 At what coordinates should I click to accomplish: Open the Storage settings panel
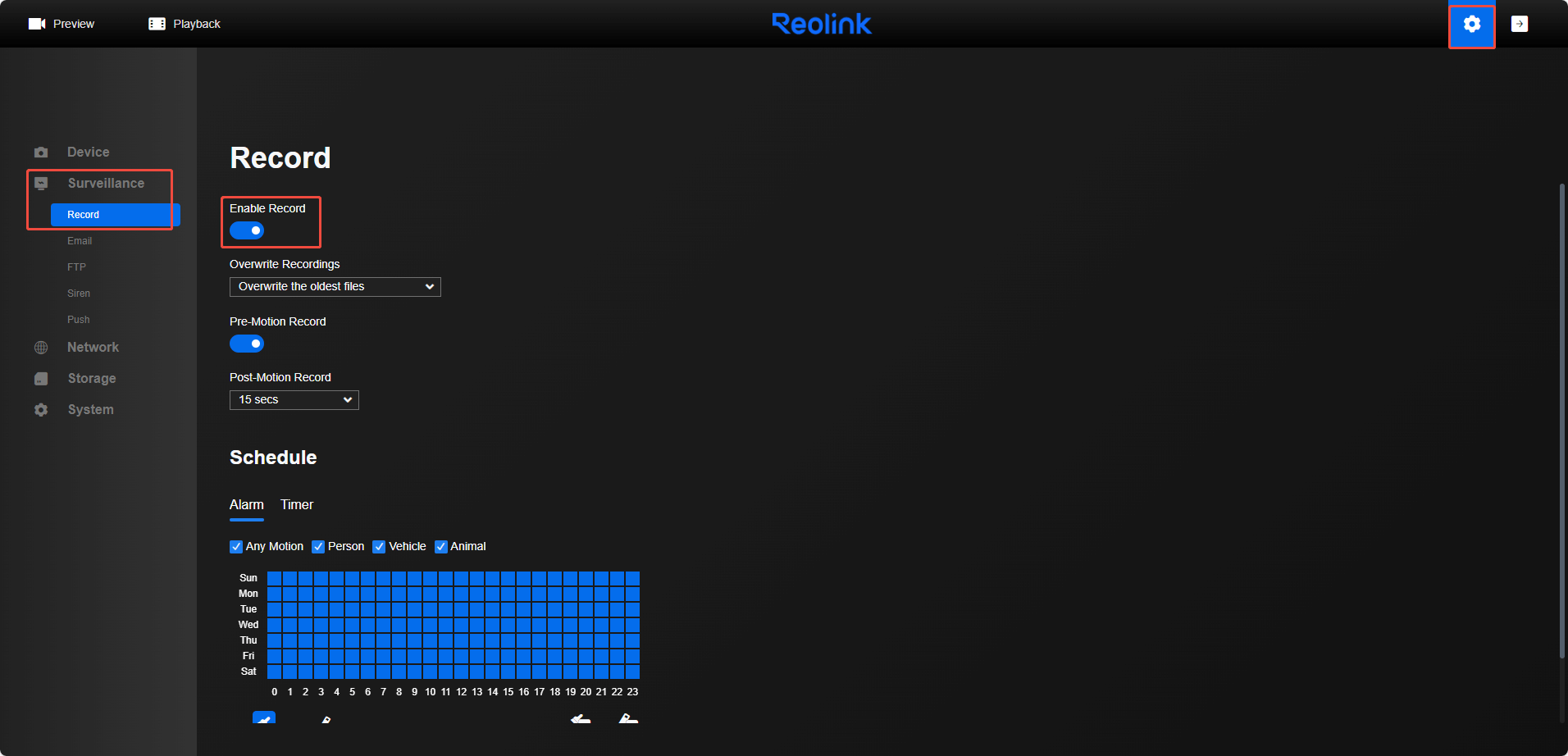coord(91,378)
